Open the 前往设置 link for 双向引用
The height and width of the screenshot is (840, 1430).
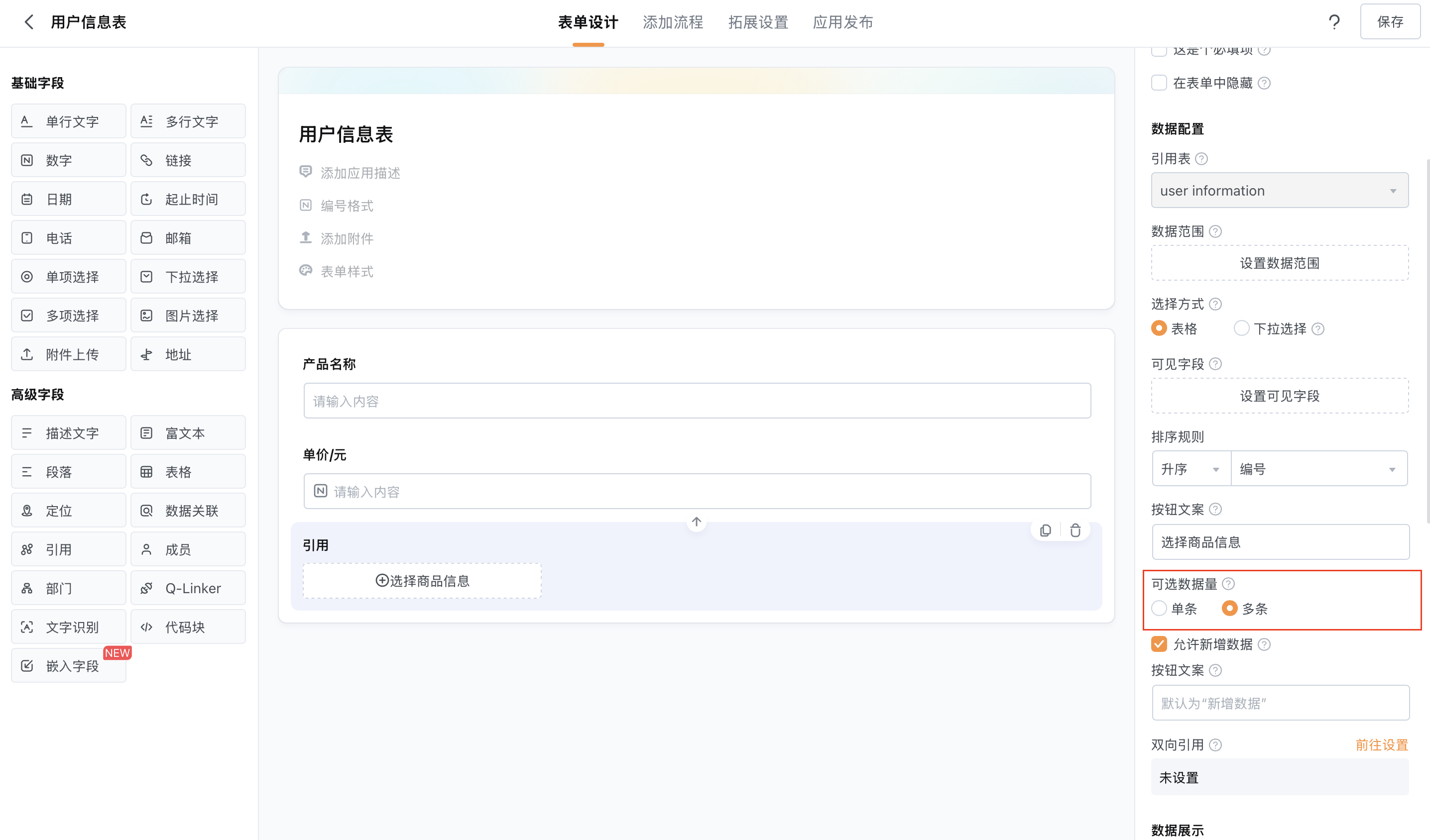(1382, 745)
